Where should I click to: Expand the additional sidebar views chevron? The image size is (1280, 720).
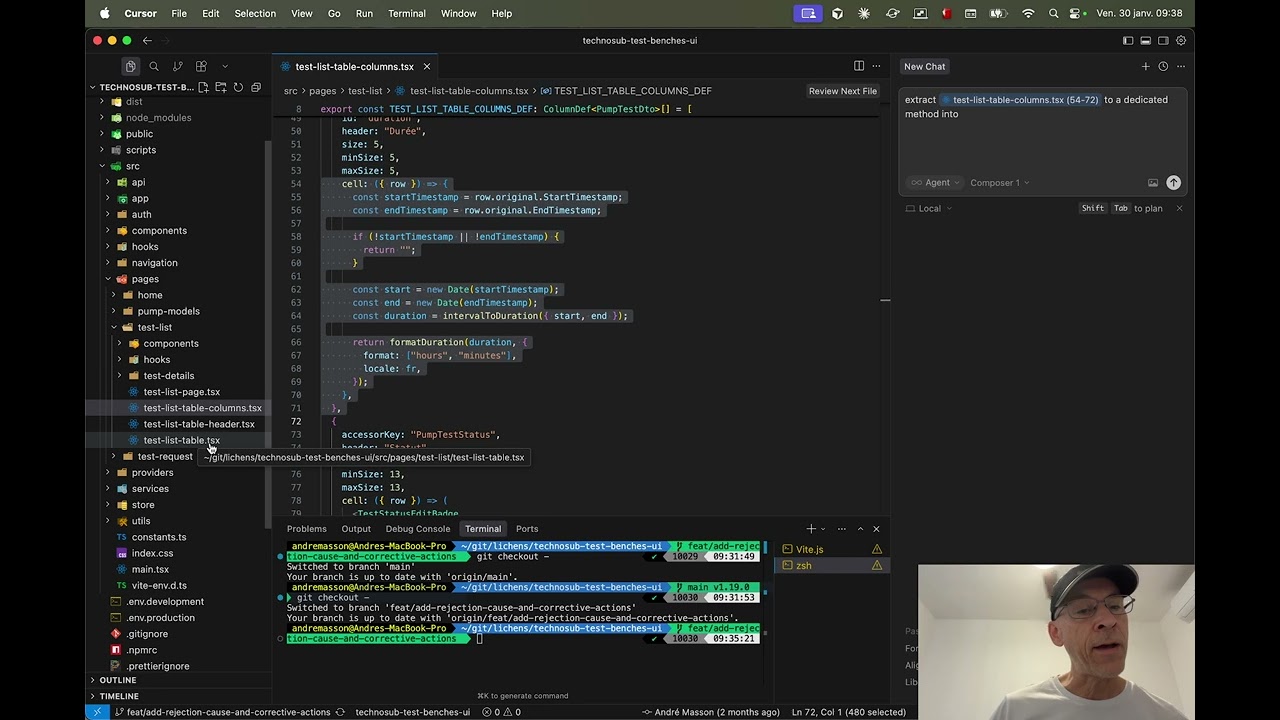point(225,66)
